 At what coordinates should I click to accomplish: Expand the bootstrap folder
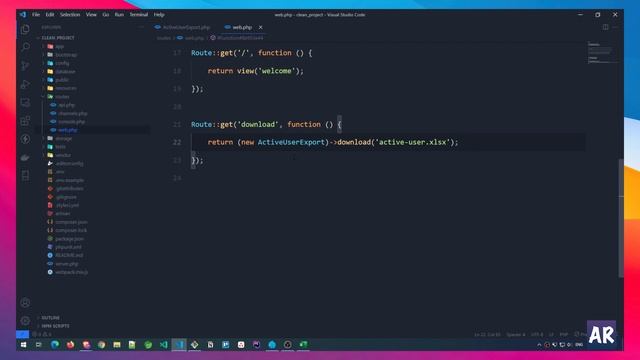click(66, 55)
